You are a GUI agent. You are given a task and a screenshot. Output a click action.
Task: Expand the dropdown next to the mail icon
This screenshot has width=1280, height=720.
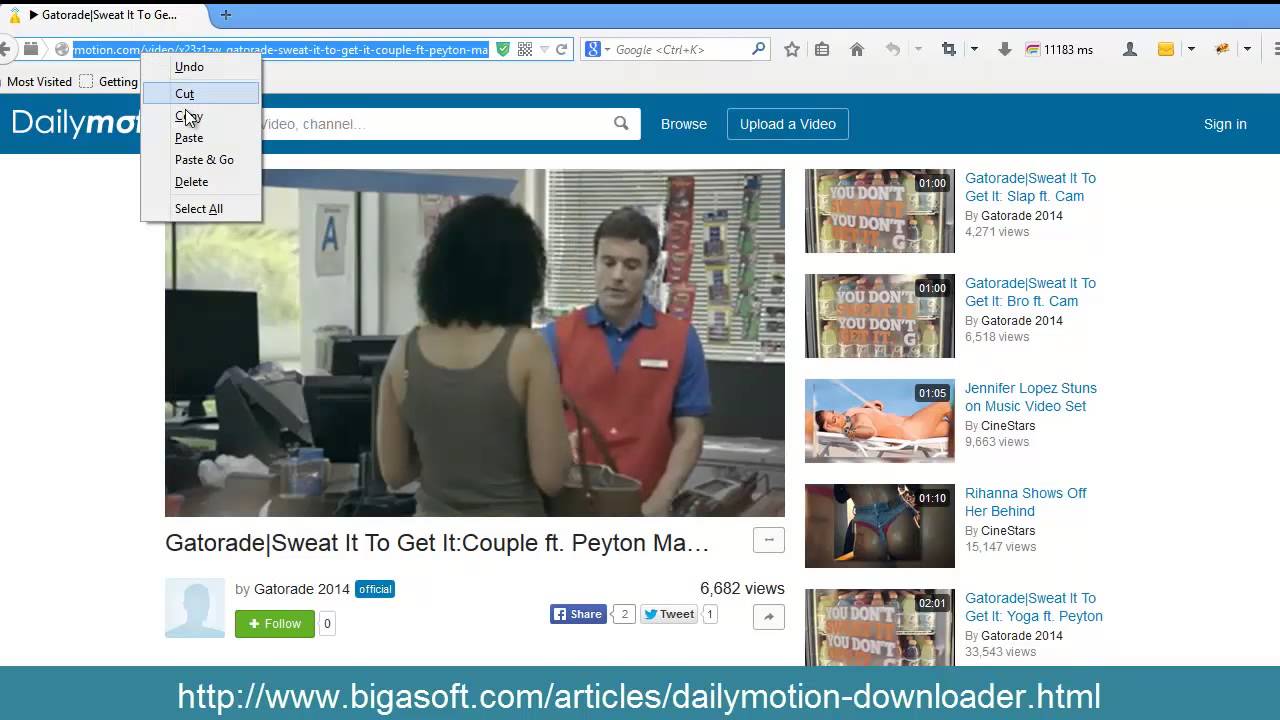(1191, 49)
